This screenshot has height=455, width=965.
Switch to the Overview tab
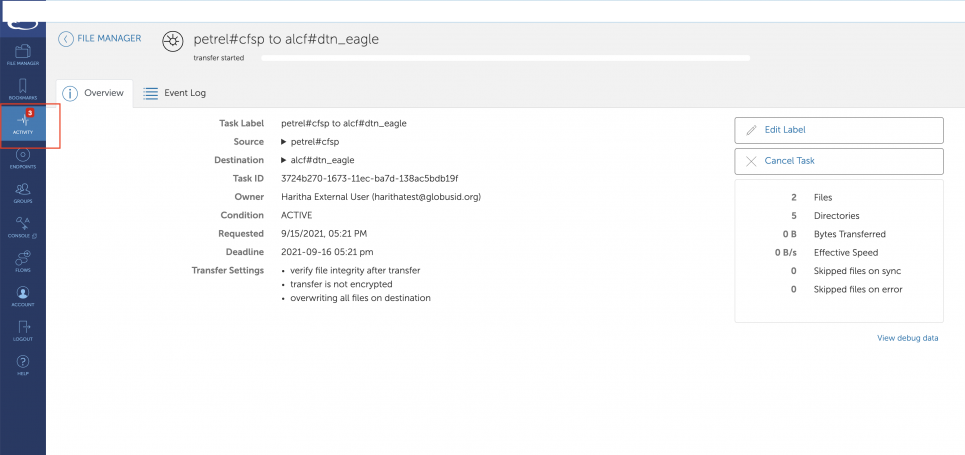pyautogui.click(x=93, y=93)
